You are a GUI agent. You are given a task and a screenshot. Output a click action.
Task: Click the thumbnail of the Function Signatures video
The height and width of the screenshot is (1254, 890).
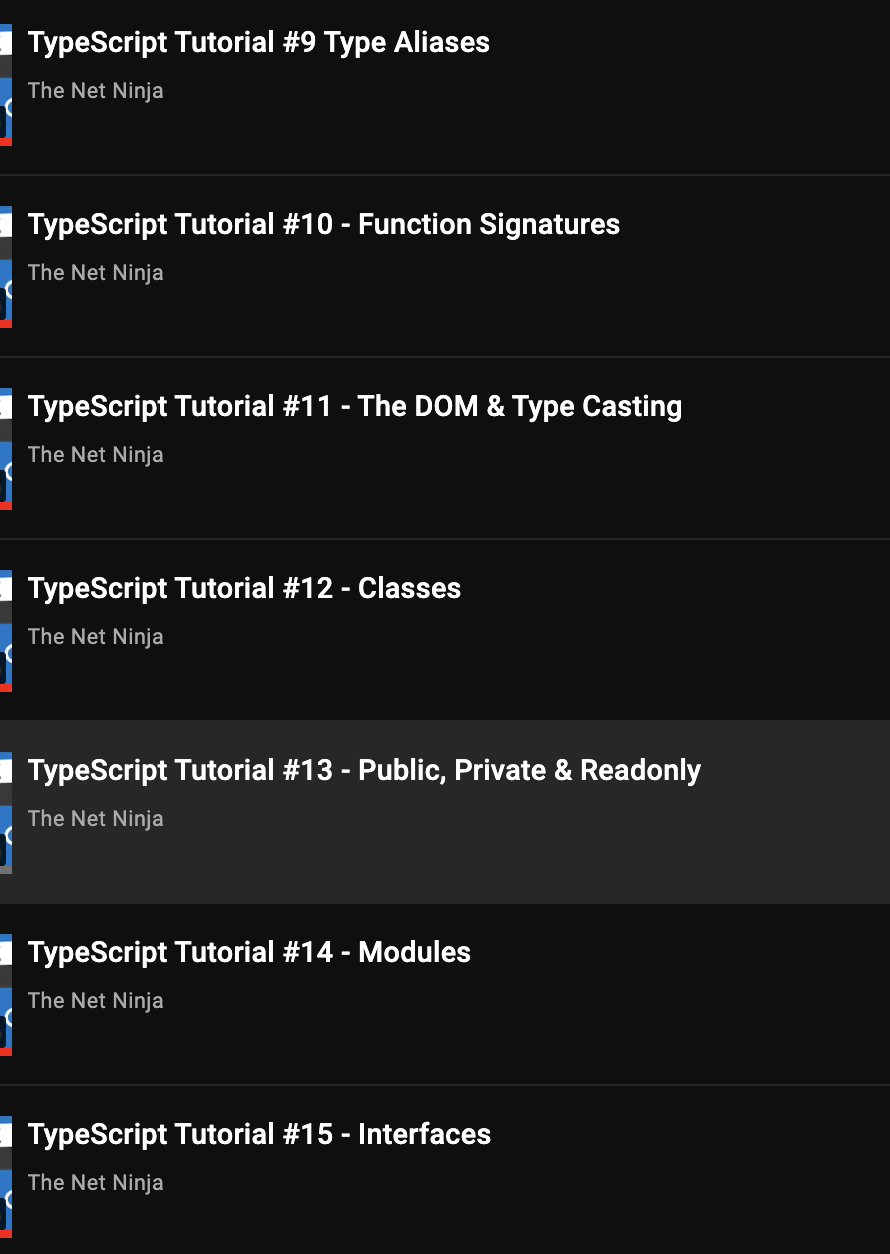pyautogui.click(x=6, y=262)
